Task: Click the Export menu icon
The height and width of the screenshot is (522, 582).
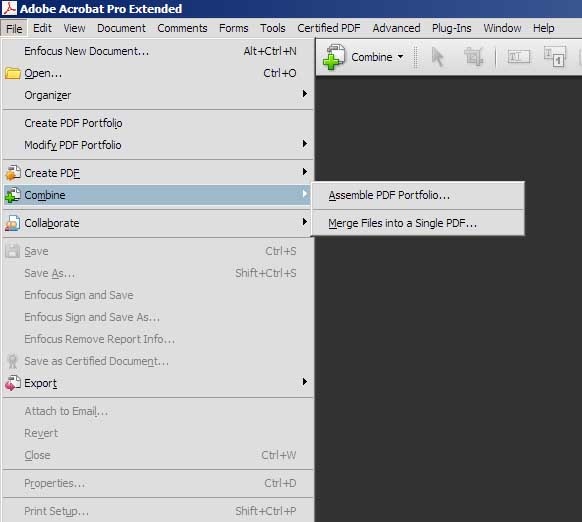Action: pos(13,383)
